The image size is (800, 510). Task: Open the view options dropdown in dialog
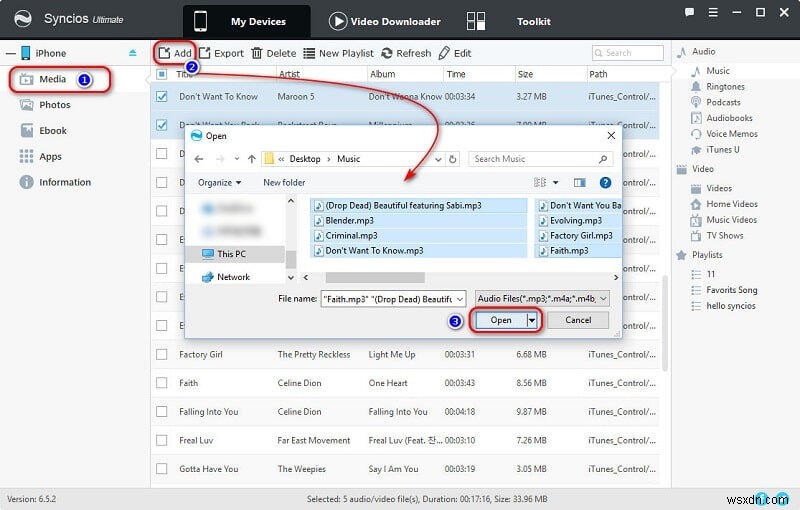tap(556, 183)
